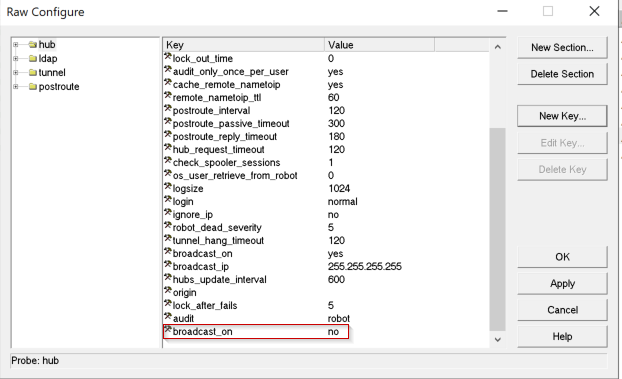Click the tunnel folder icon
Image resolution: width=622 pixels, height=379 pixels.
coord(33,73)
